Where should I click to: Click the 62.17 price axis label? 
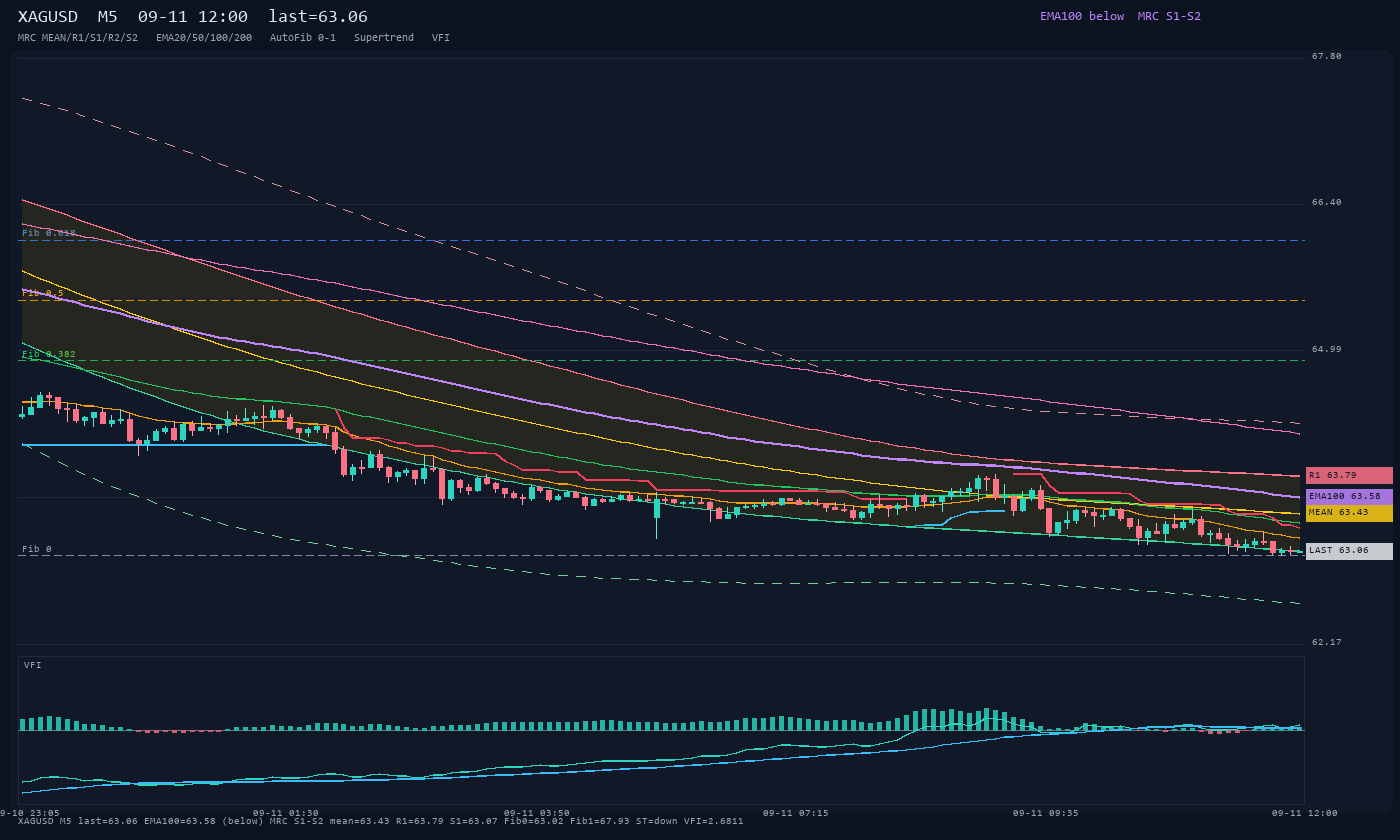tap(1327, 642)
